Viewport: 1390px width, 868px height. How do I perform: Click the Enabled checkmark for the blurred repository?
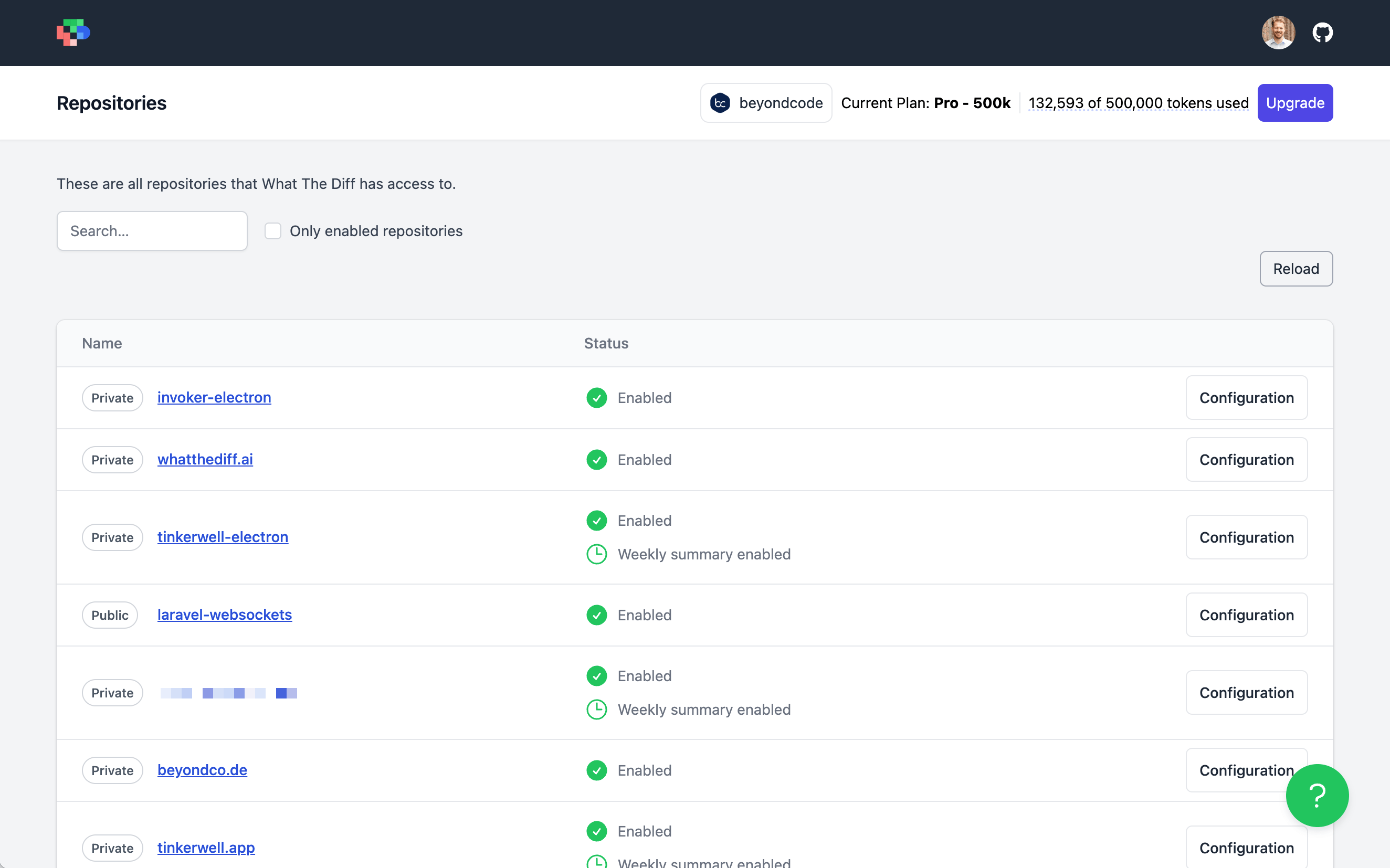pos(596,676)
